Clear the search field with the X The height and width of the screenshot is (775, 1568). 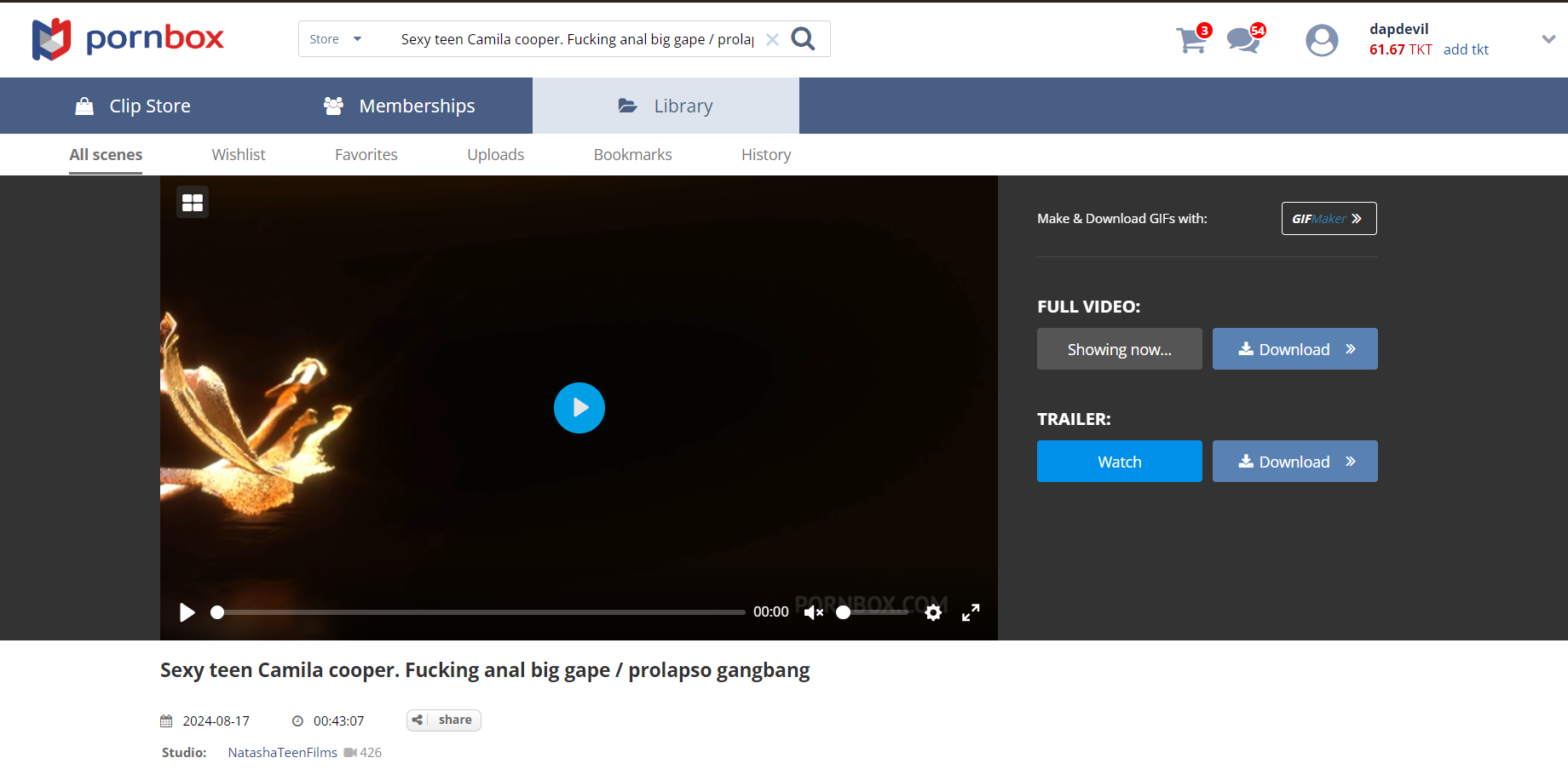pos(772,39)
